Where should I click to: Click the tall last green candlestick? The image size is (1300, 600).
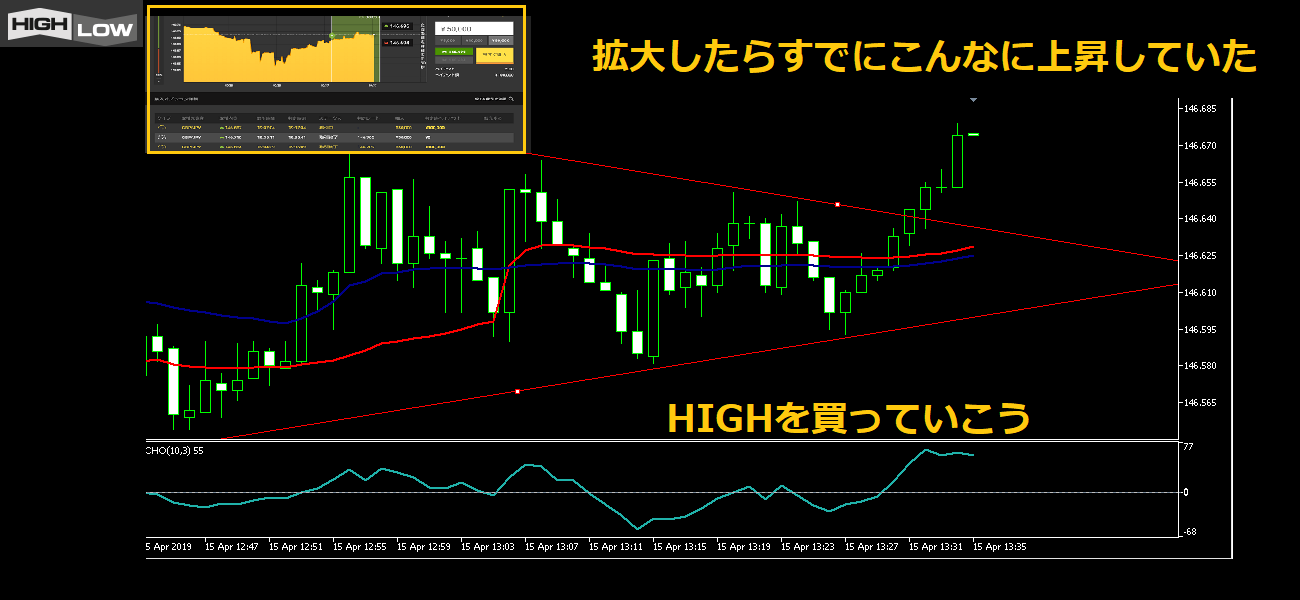[957, 161]
